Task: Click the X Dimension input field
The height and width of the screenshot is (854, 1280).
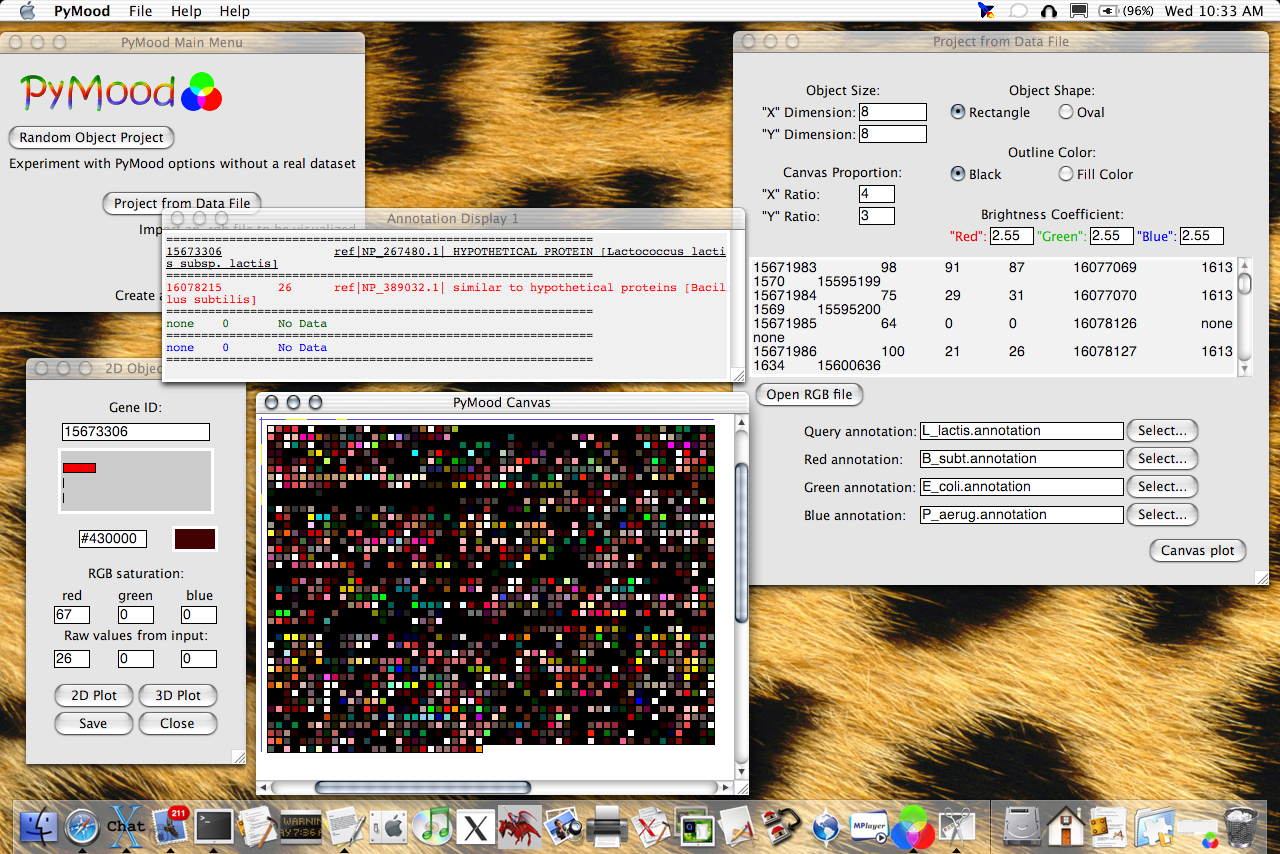Action: tap(893, 112)
